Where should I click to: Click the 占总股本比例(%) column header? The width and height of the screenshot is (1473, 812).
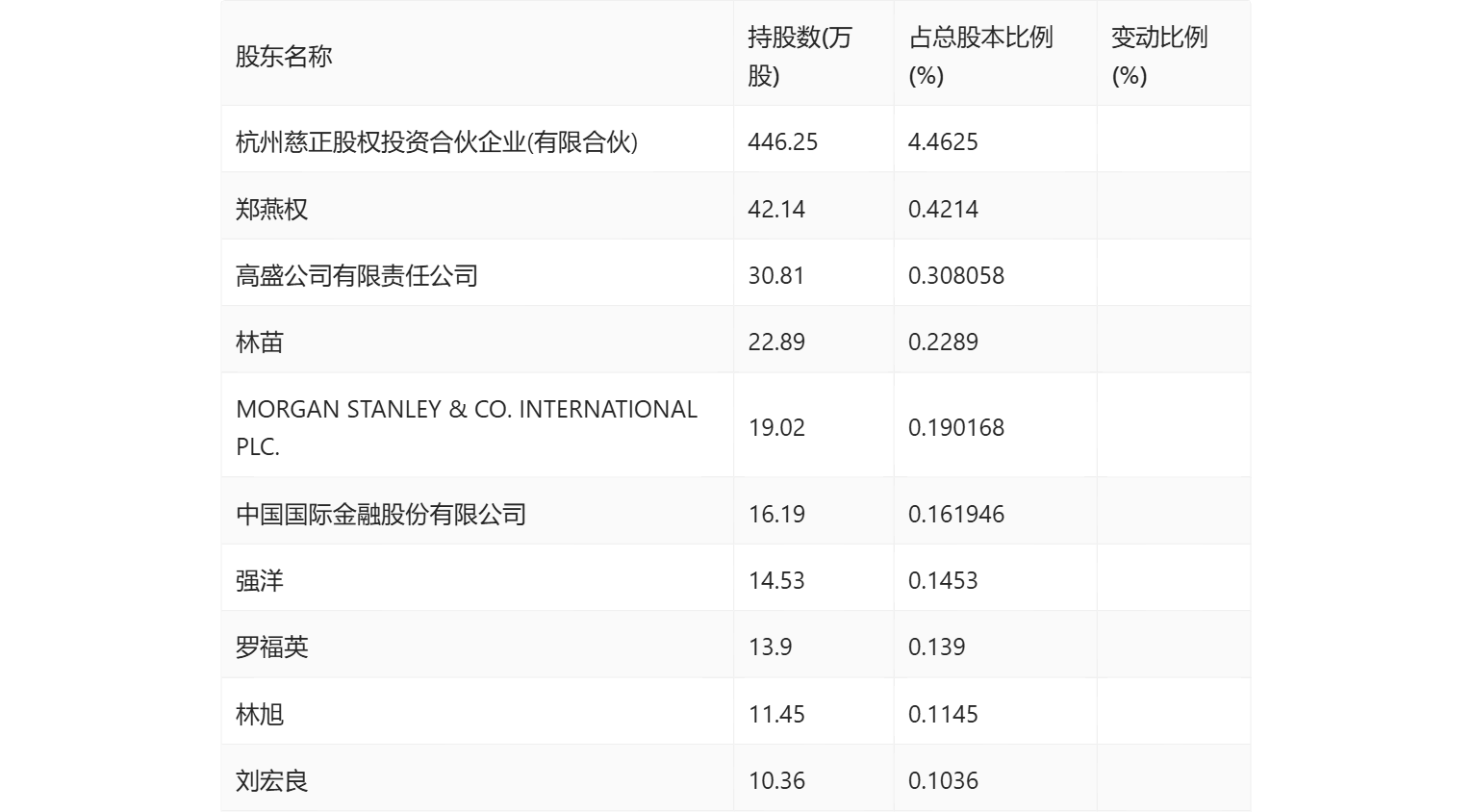pyautogui.click(x=981, y=55)
